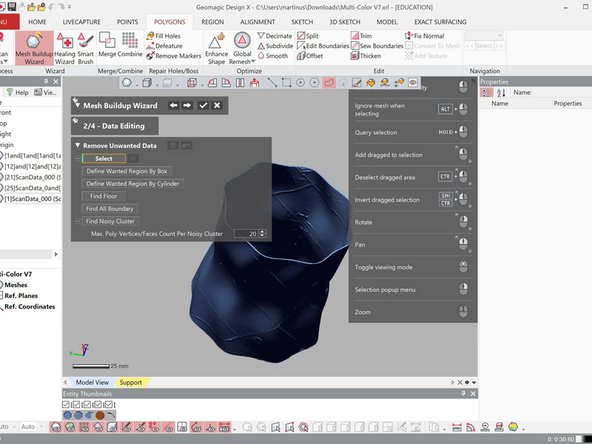Collapse the Select option minus sign
Image resolution: width=592 pixels, height=444 pixels.
point(77,159)
